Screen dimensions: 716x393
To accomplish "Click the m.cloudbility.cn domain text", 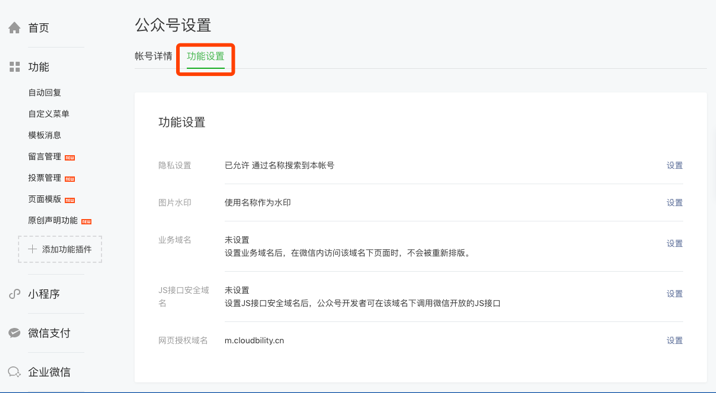I will point(254,341).
